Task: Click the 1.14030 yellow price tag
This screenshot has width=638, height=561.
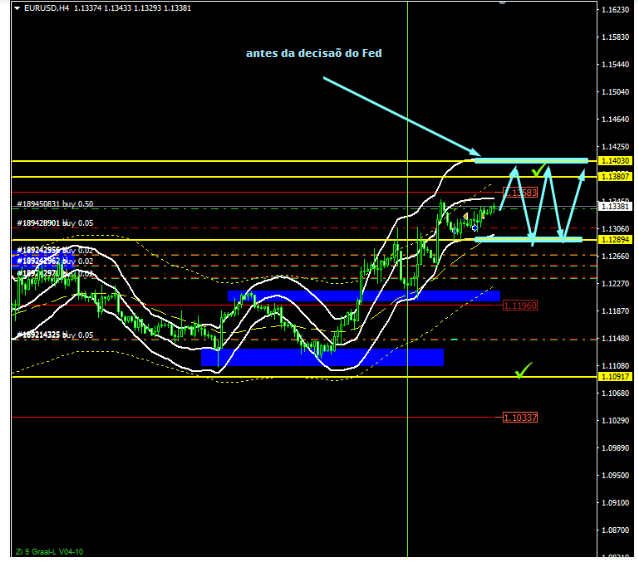Action: point(614,161)
